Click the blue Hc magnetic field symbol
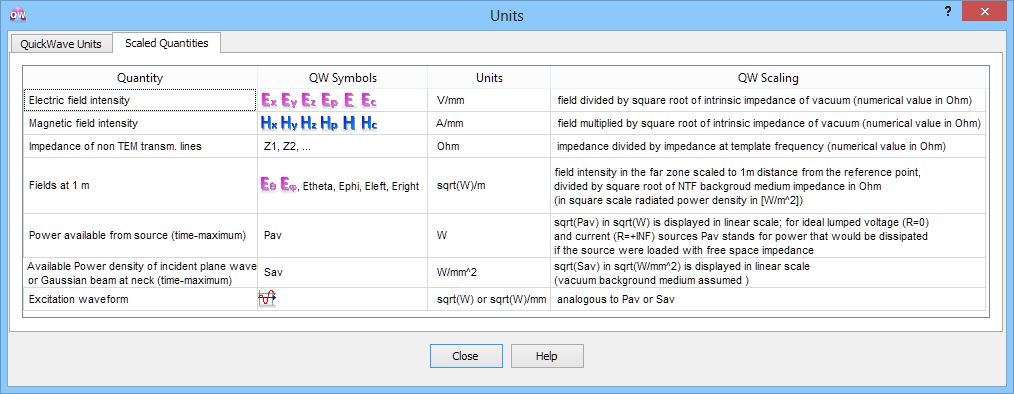1014x394 pixels. click(369, 123)
